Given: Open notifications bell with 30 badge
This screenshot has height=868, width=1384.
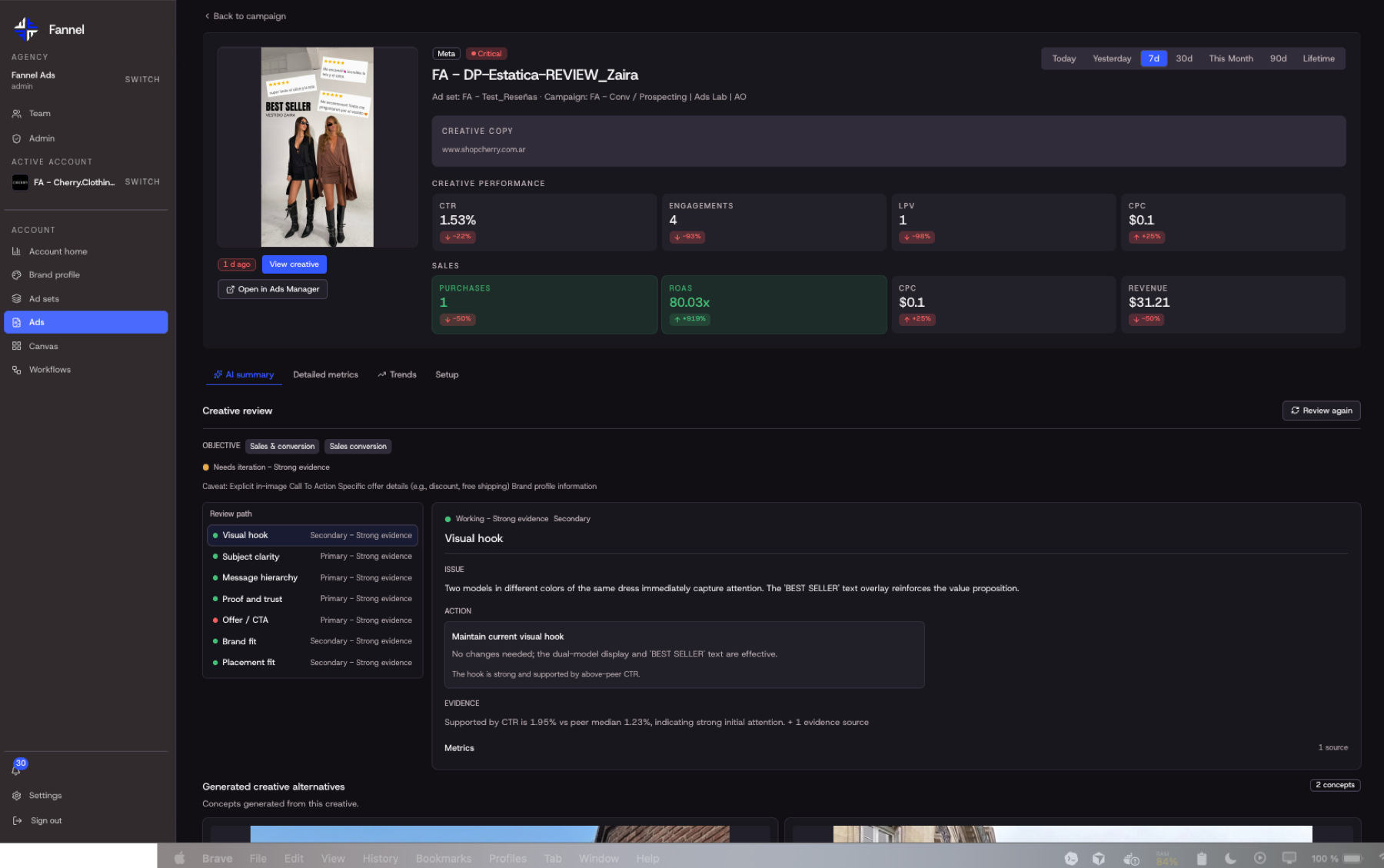Looking at the screenshot, I should [17, 767].
